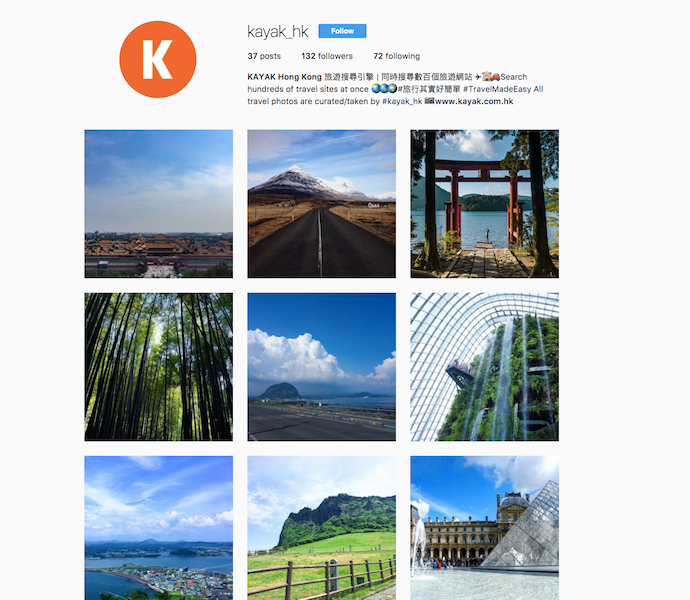View the 132 followers list

(327, 56)
